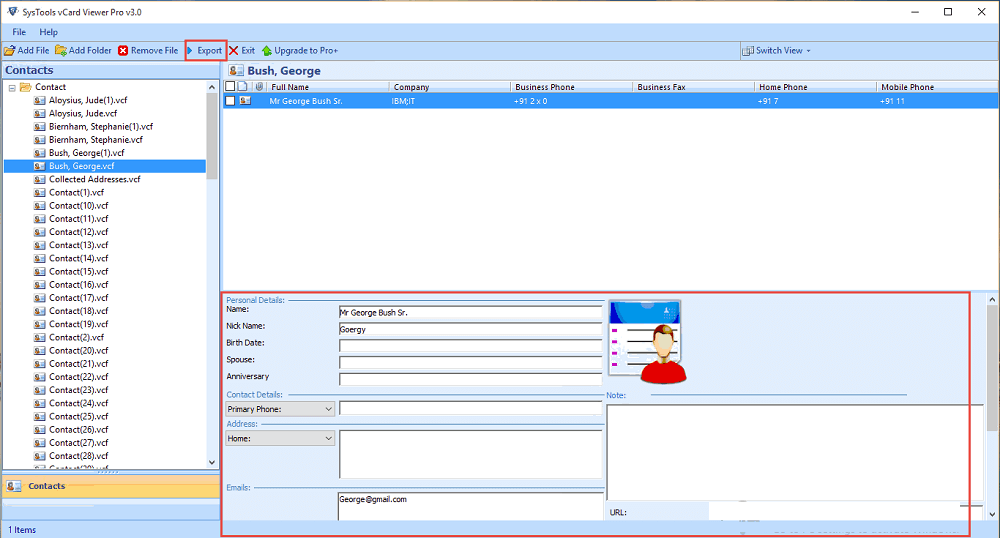1000x538 pixels.
Task: Click the Note text area
Action: (794, 452)
